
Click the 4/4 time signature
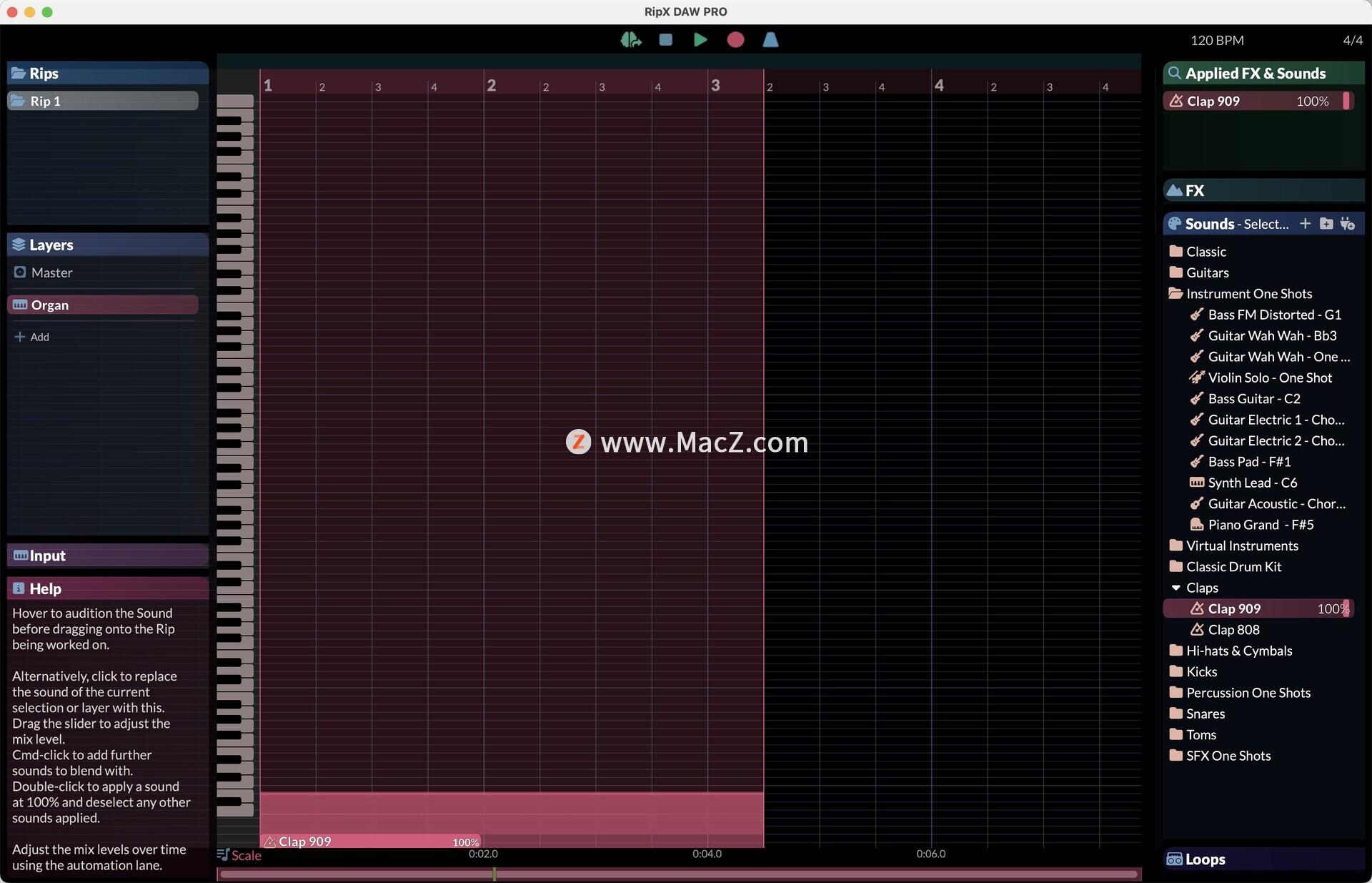[1353, 41]
